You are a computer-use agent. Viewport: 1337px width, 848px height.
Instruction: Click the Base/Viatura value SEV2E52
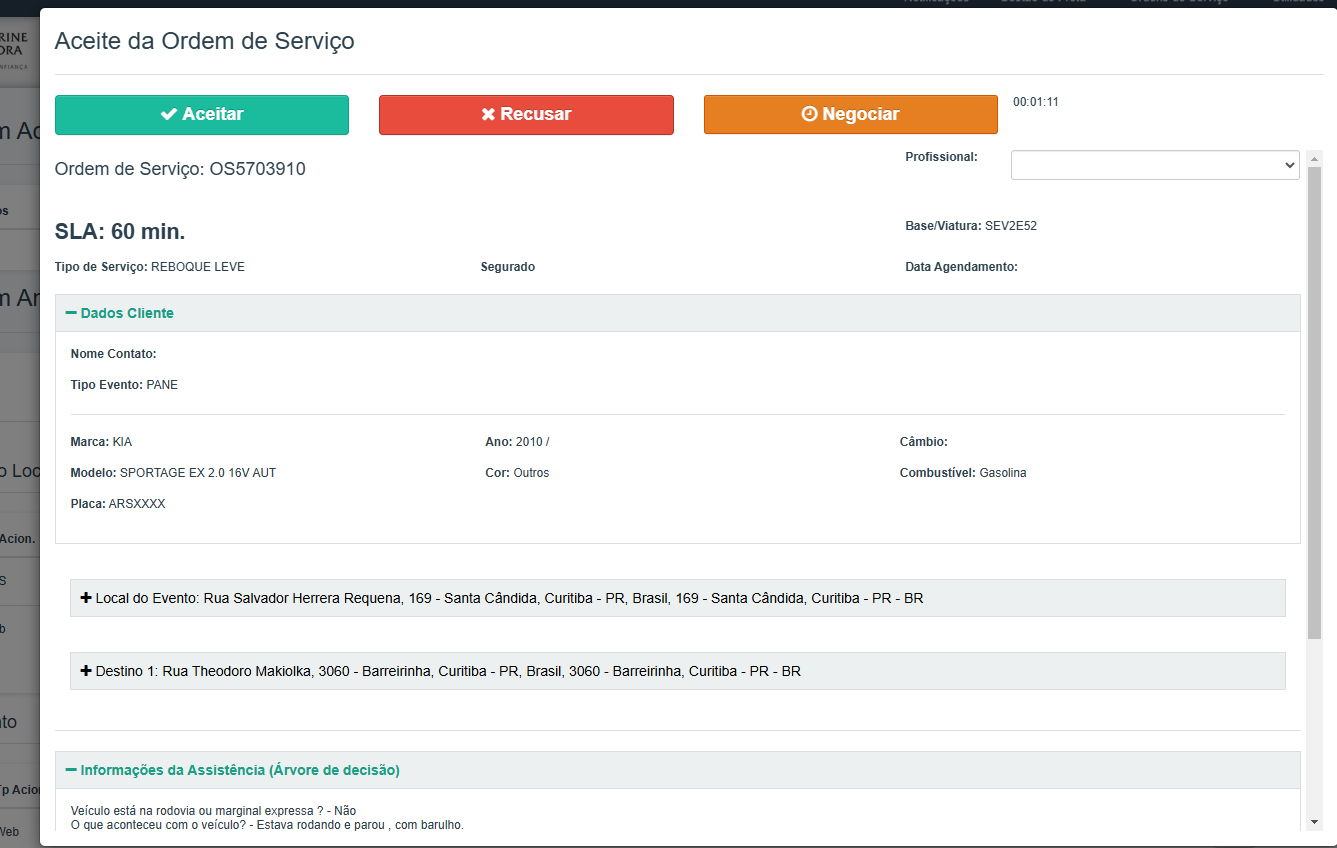1010,226
